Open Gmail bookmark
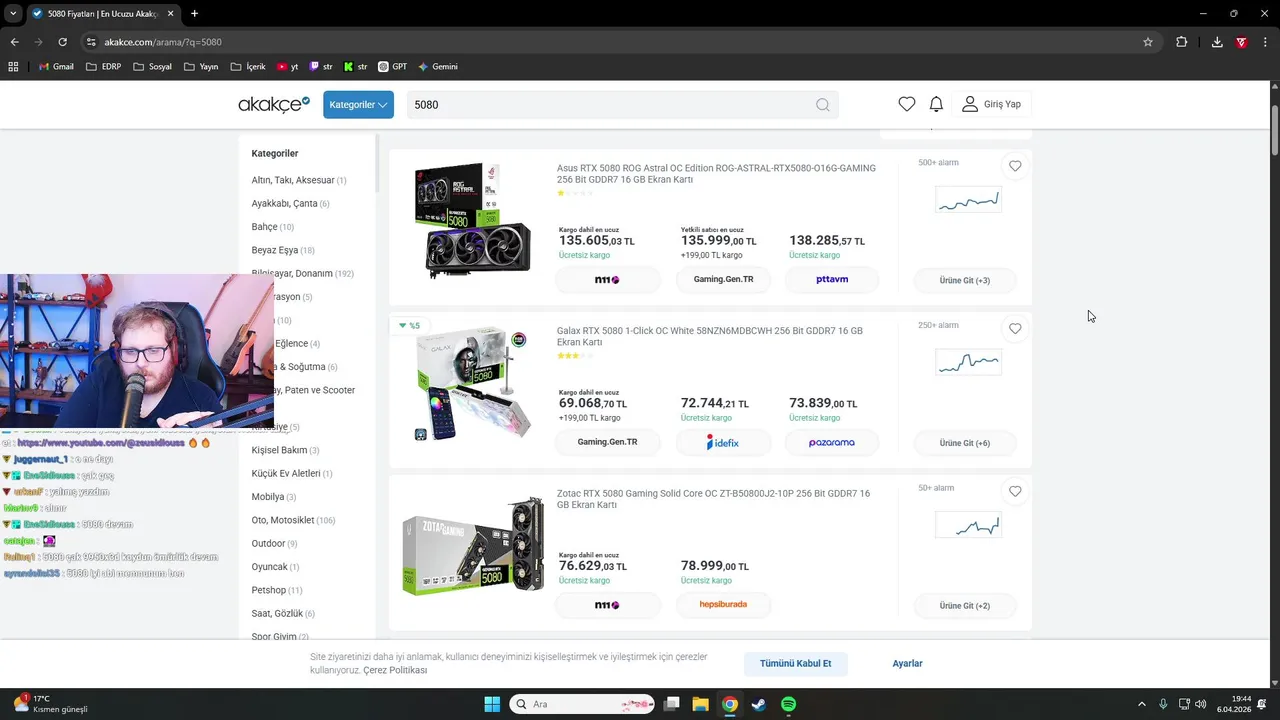1280x720 pixels. pyautogui.click(x=55, y=67)
